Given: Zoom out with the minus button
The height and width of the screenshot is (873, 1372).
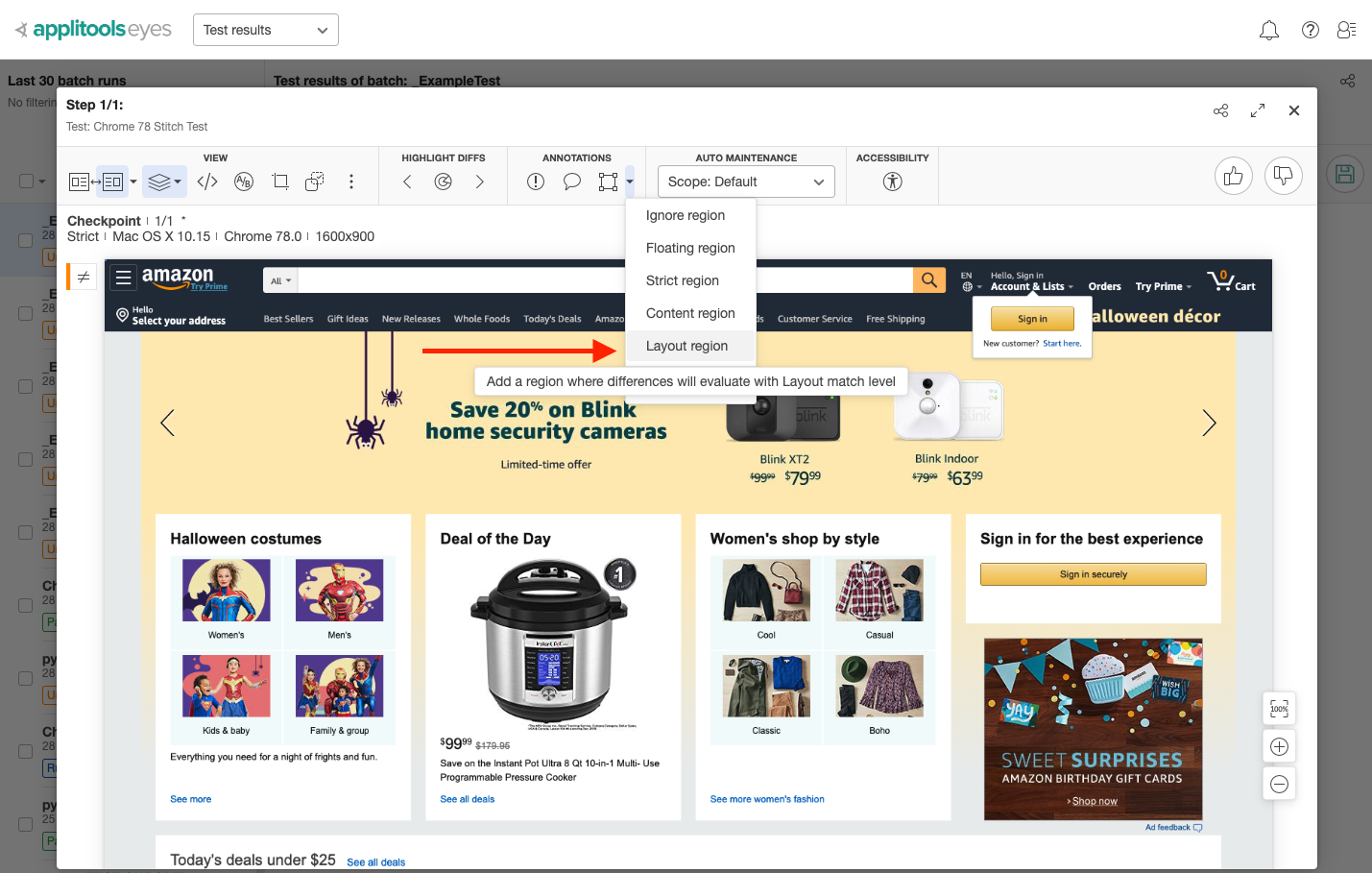Looking at the screenshot, I should pos(1279,784).
